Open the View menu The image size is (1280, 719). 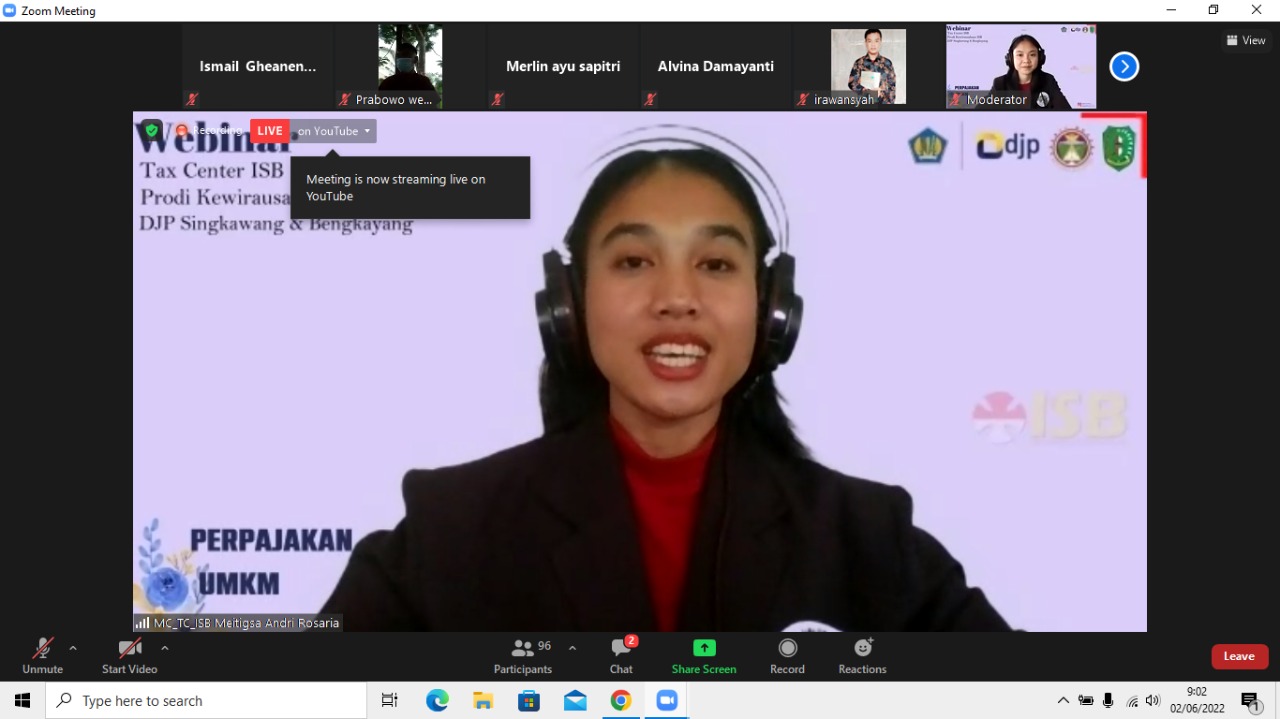point(1246,40)
